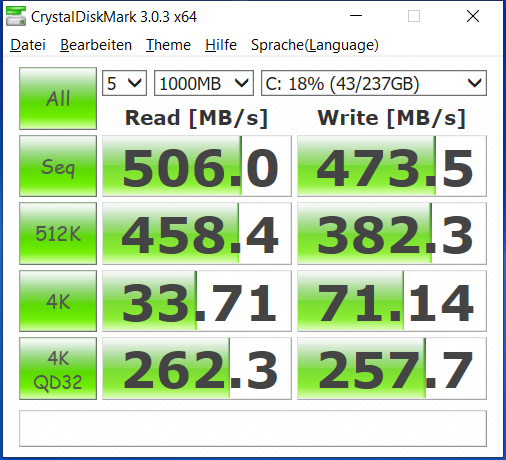Expand the drive selector showing C: 18%
The height and width of the screenshot is (460, 506).
[x=374, y=83]
